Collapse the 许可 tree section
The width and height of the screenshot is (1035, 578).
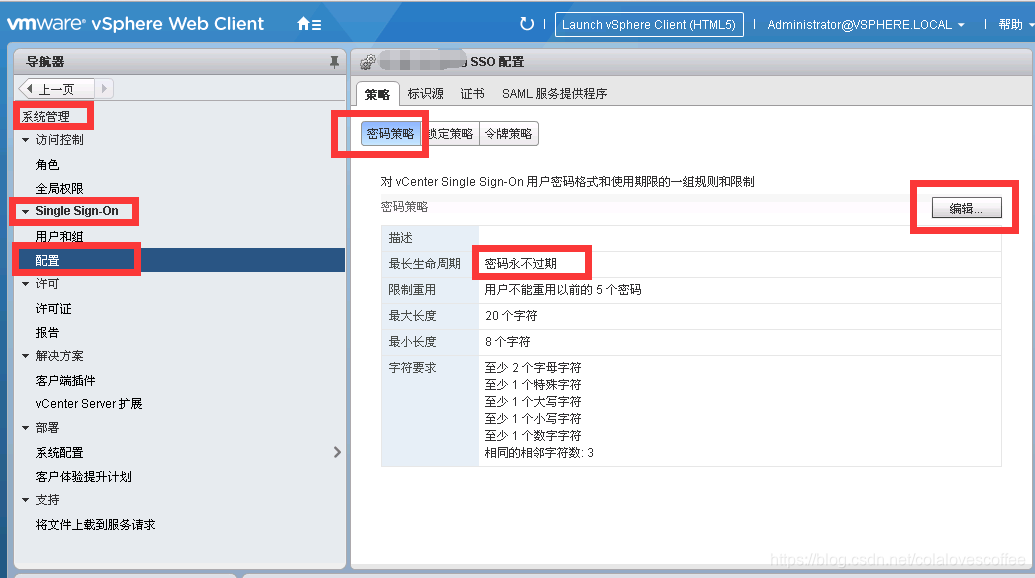tap(25, 284)
